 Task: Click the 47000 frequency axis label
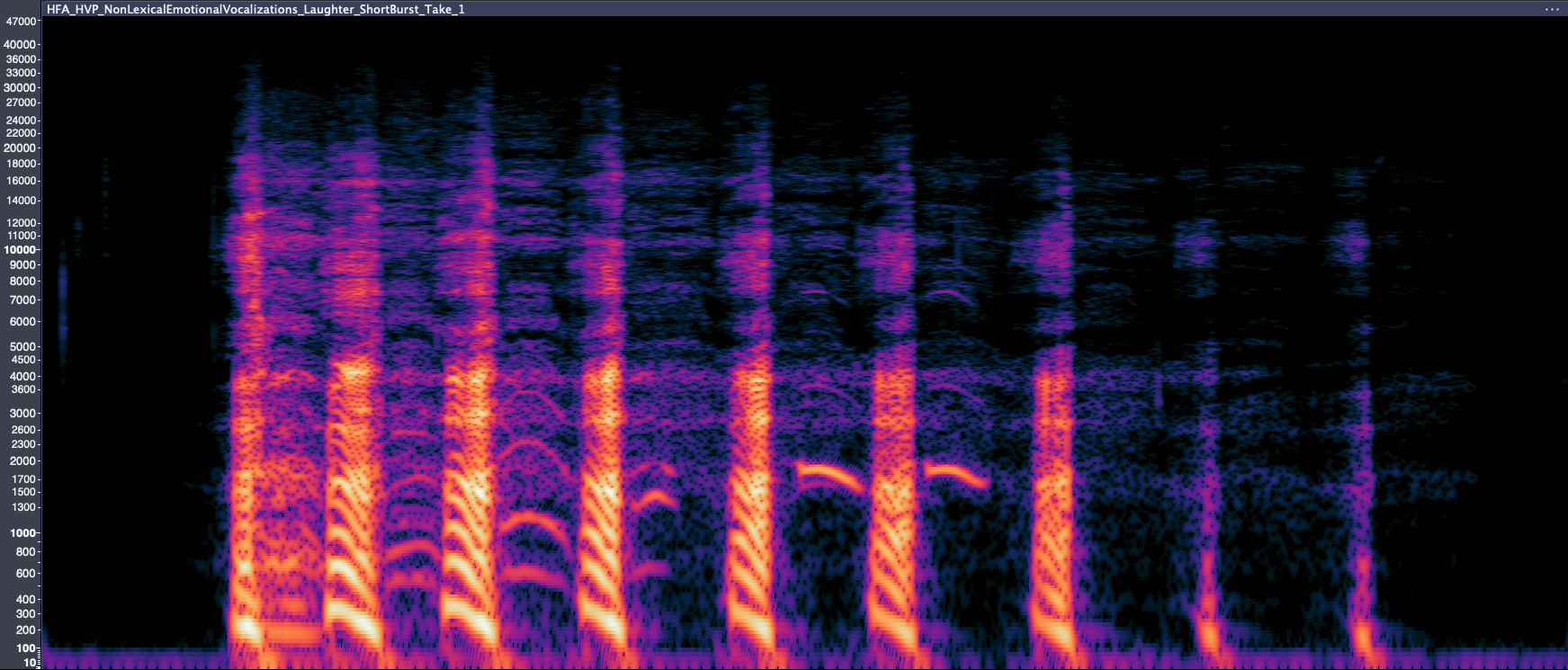pyautogui.click(x=21, y=22)
